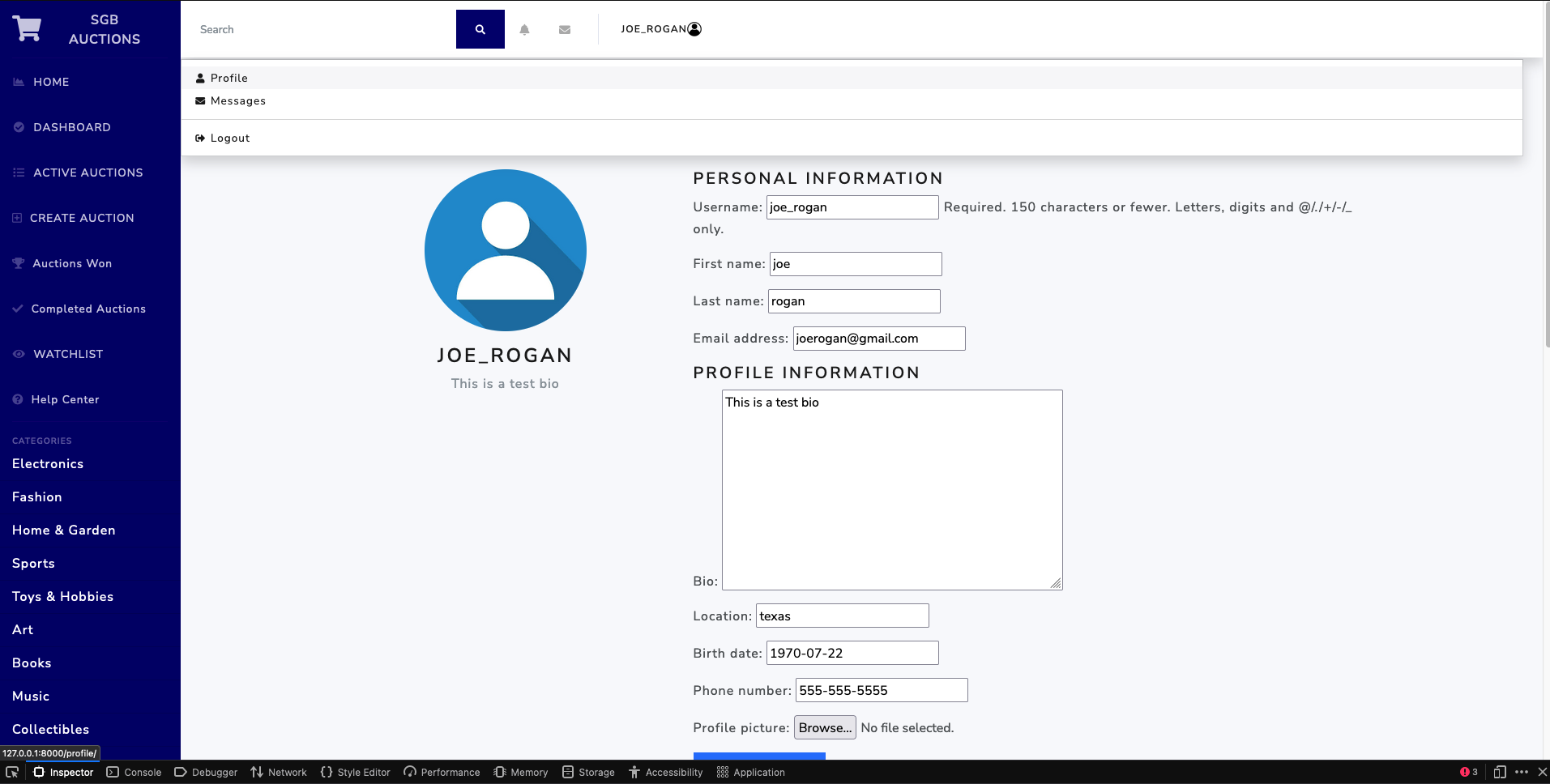This screenshot has height=784, width=1550.
Task: Click inside the Bio text area
Action: click(892, 490)
